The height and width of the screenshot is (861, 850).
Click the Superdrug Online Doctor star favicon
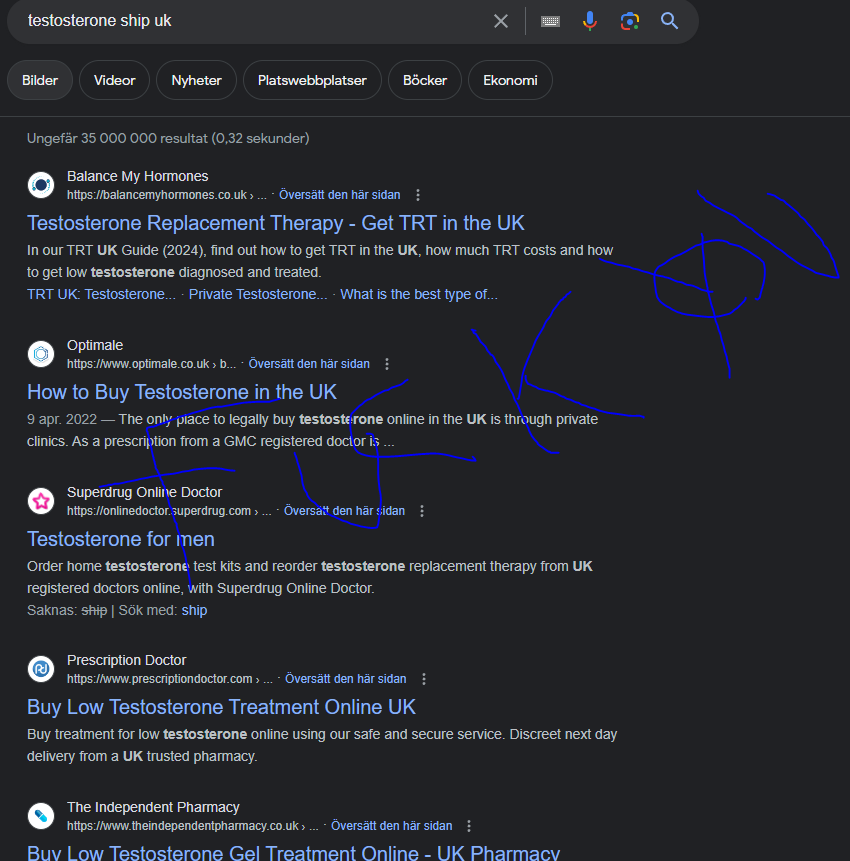point(41,501)
